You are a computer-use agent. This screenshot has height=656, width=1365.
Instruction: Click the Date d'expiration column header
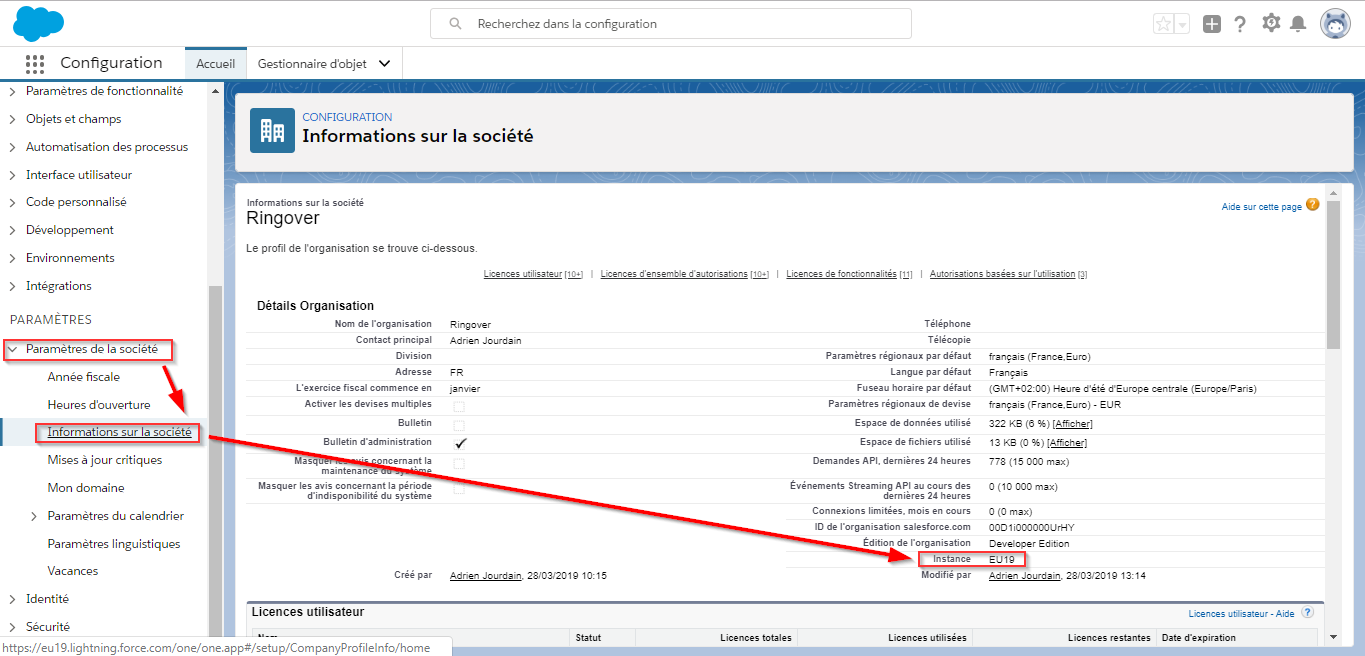pos(1199,638)
